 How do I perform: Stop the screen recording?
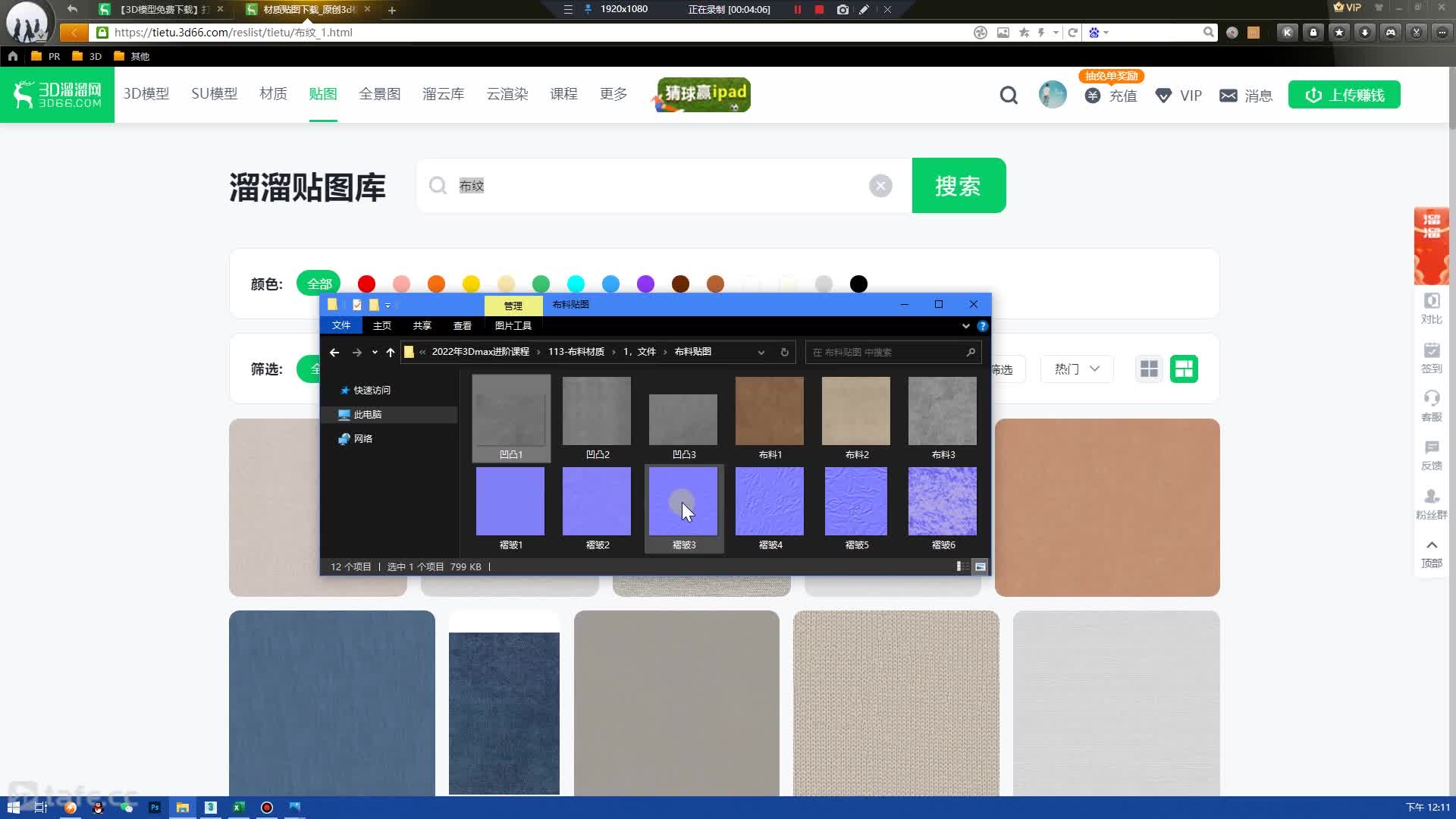coord(819,10)
